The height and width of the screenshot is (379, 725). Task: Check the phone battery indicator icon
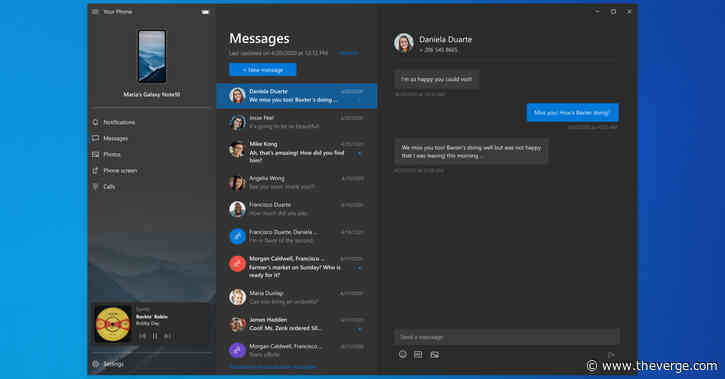click(x=205, y=12)
